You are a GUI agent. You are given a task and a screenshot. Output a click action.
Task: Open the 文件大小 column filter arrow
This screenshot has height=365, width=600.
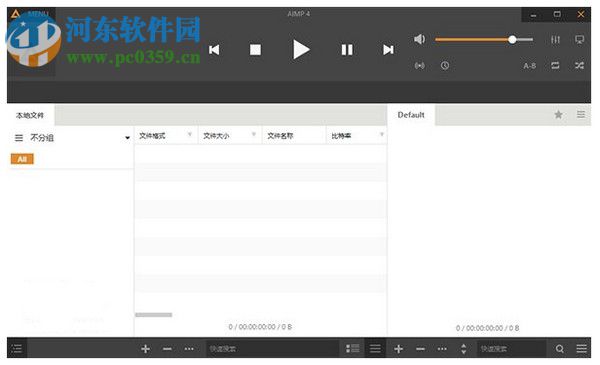coord(254,134)
